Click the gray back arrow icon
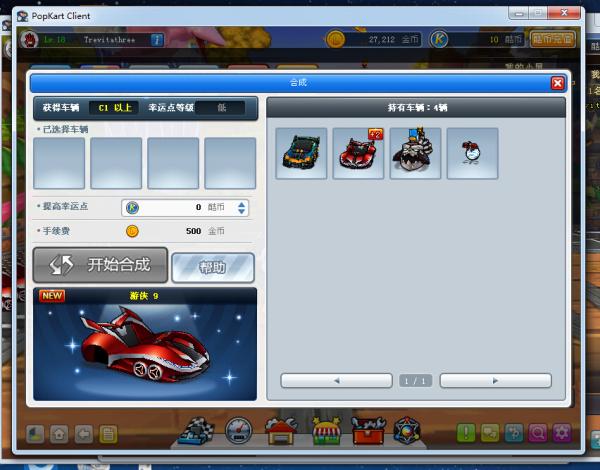The width and height of the screenshot is (600, 470). (x=83, y=434)
